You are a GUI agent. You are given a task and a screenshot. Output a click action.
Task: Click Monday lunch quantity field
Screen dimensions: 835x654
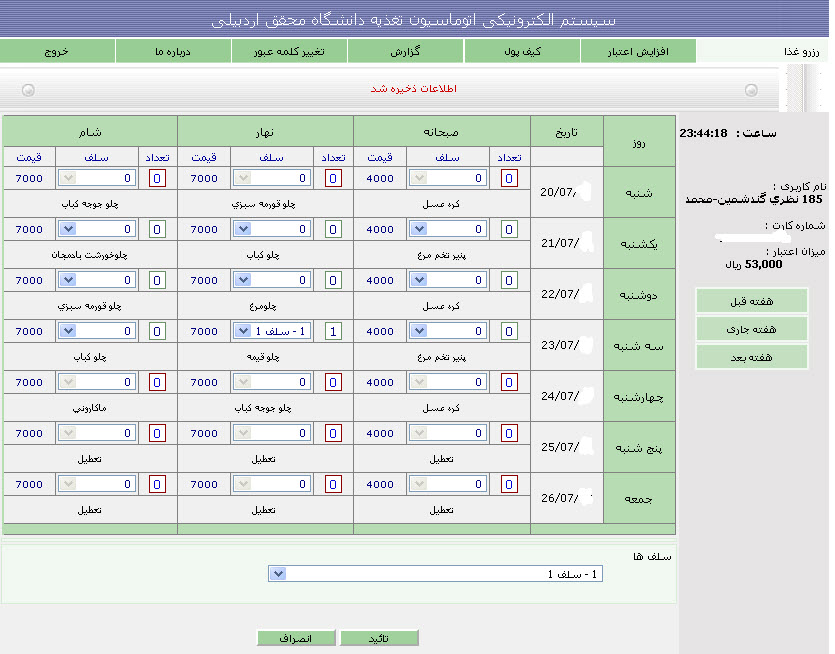click(x=333, y=281)
